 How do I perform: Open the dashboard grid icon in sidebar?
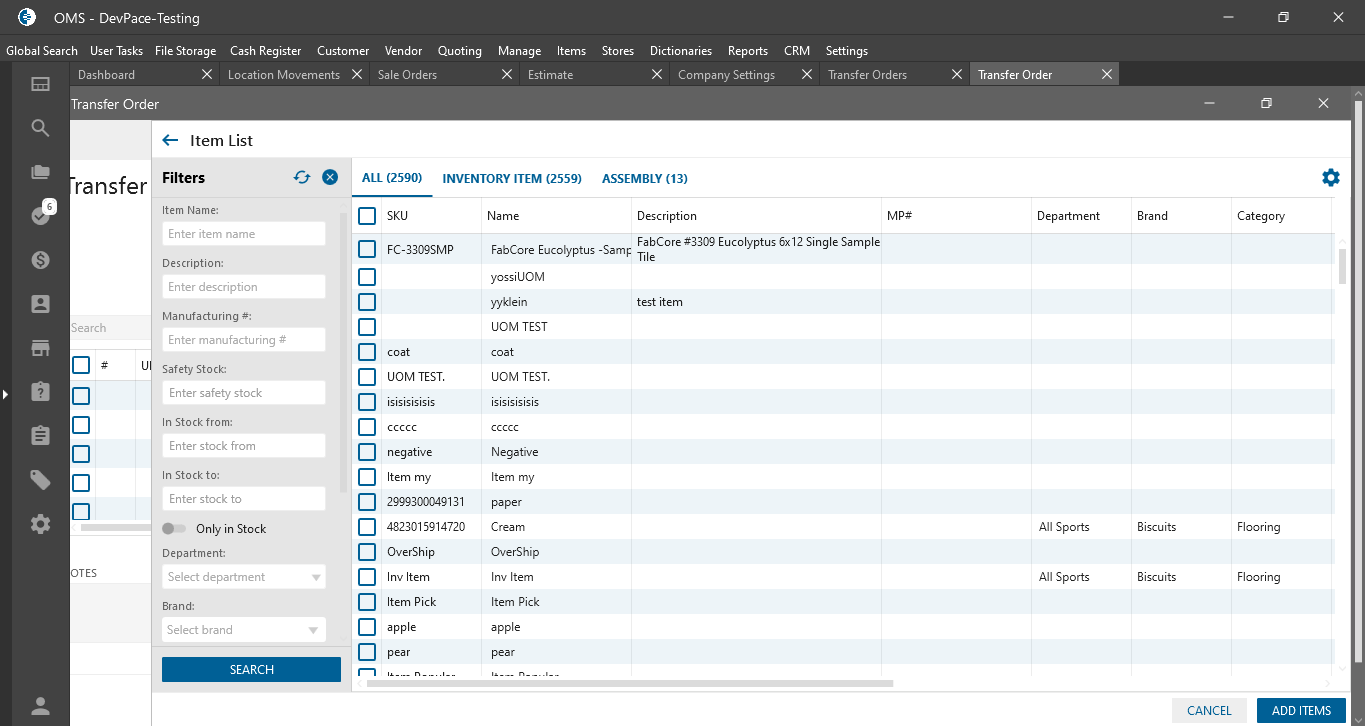[x=40, y=85]
